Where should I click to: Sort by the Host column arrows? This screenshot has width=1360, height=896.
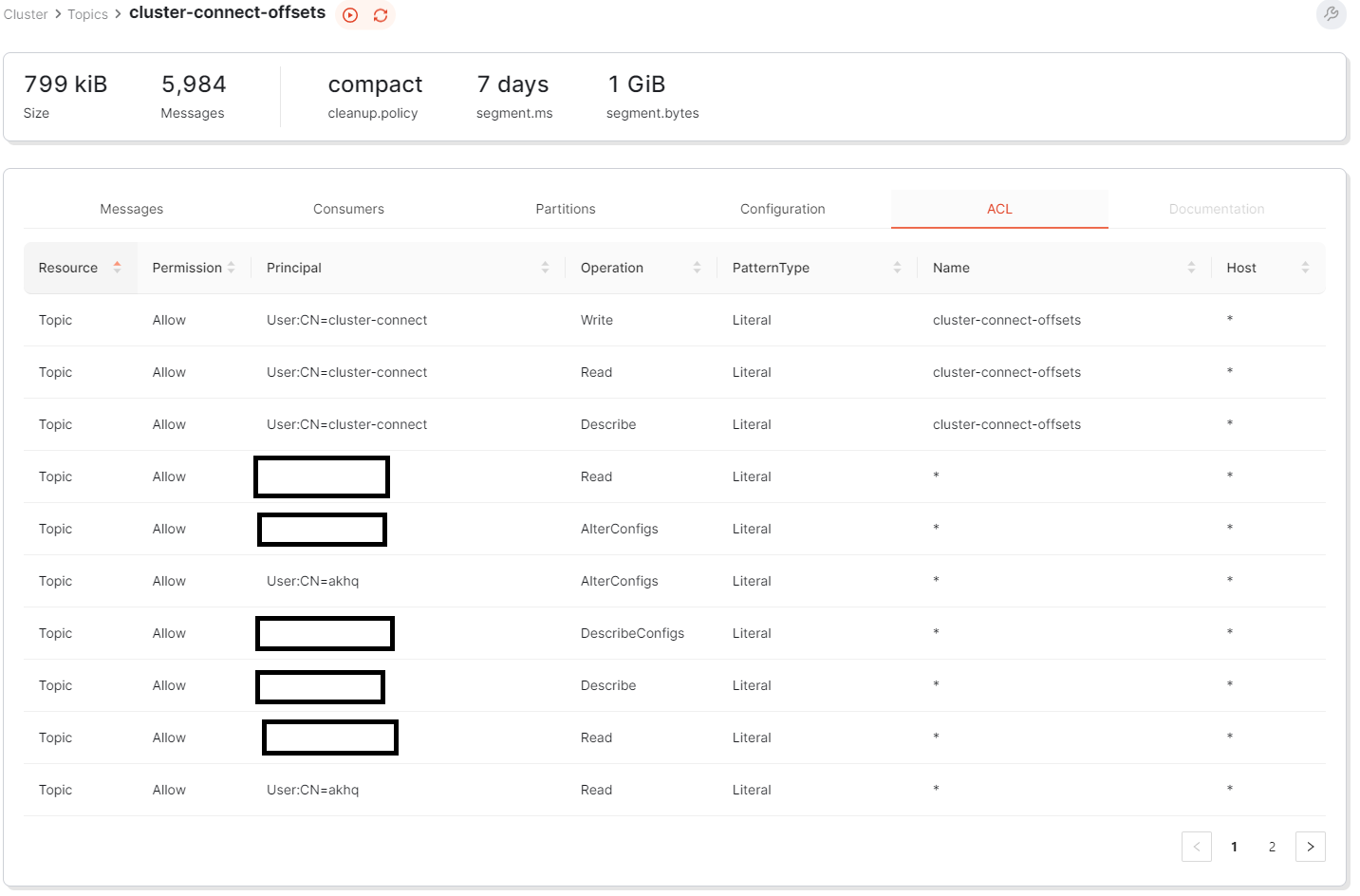[1305, 268]
